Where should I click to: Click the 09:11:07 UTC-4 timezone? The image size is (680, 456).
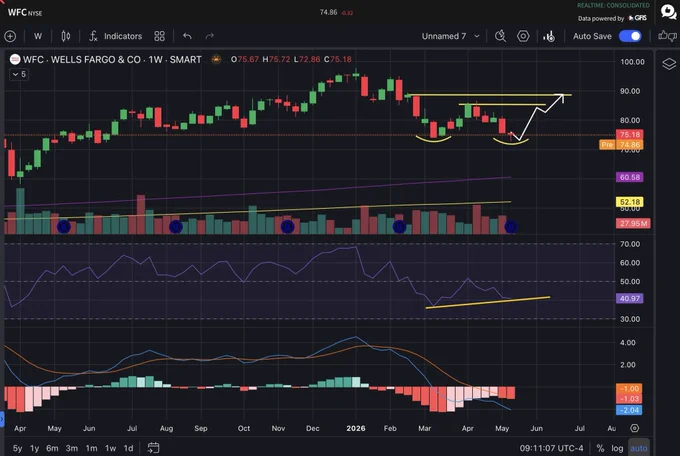coord(551,448)
